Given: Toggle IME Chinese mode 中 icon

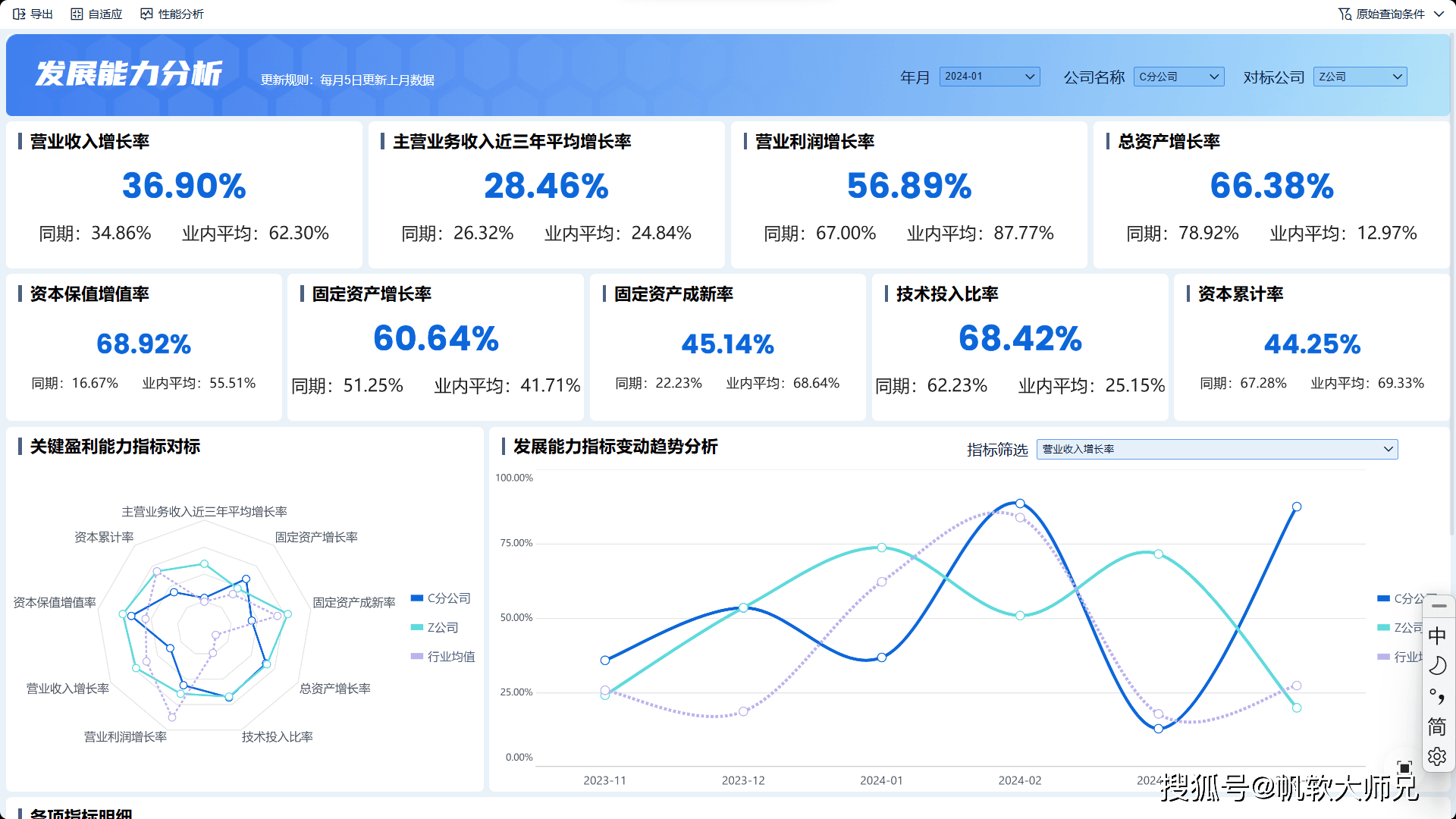Looking at the screenshot, I should pos(1437,635).
